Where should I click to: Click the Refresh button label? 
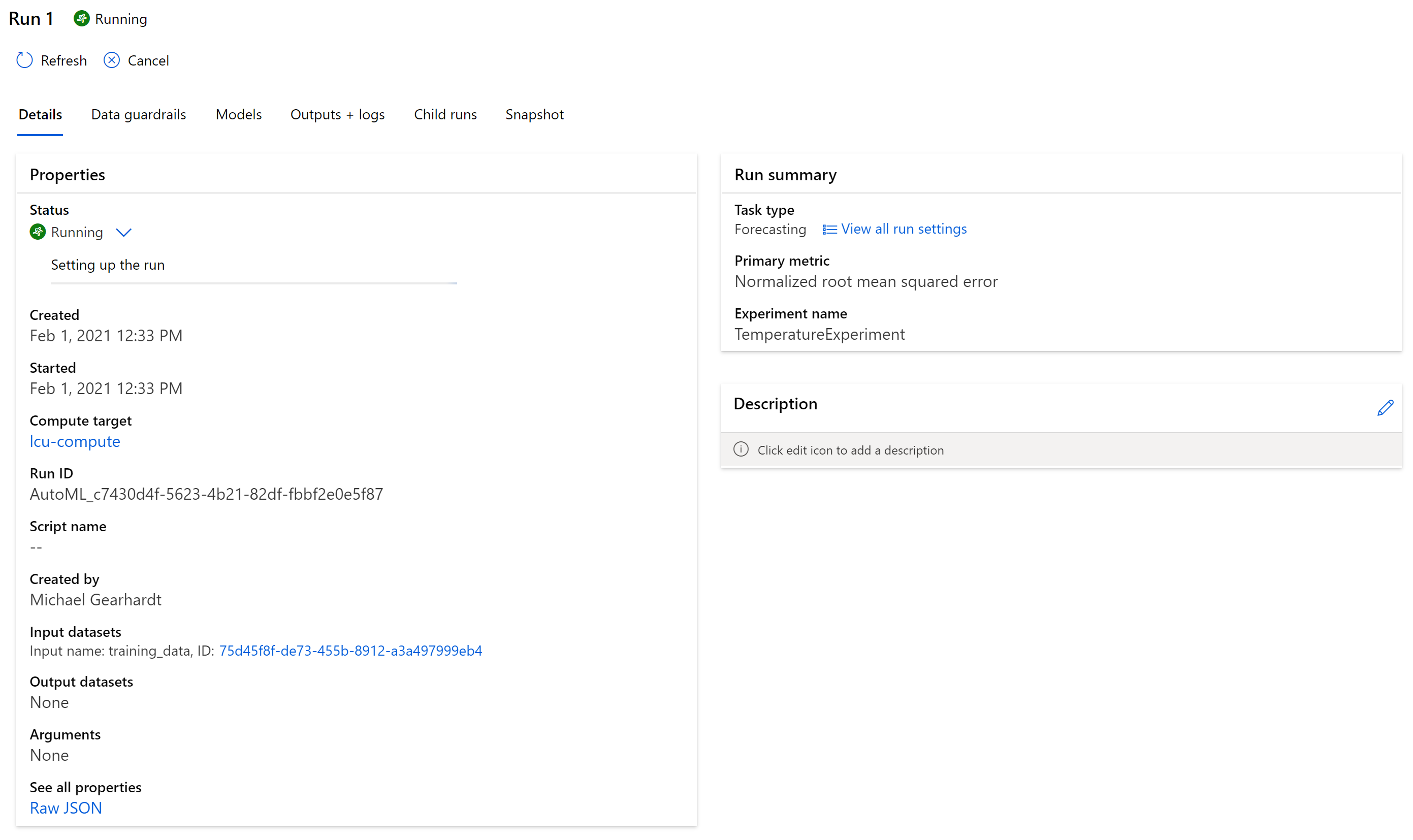(63, 60)
